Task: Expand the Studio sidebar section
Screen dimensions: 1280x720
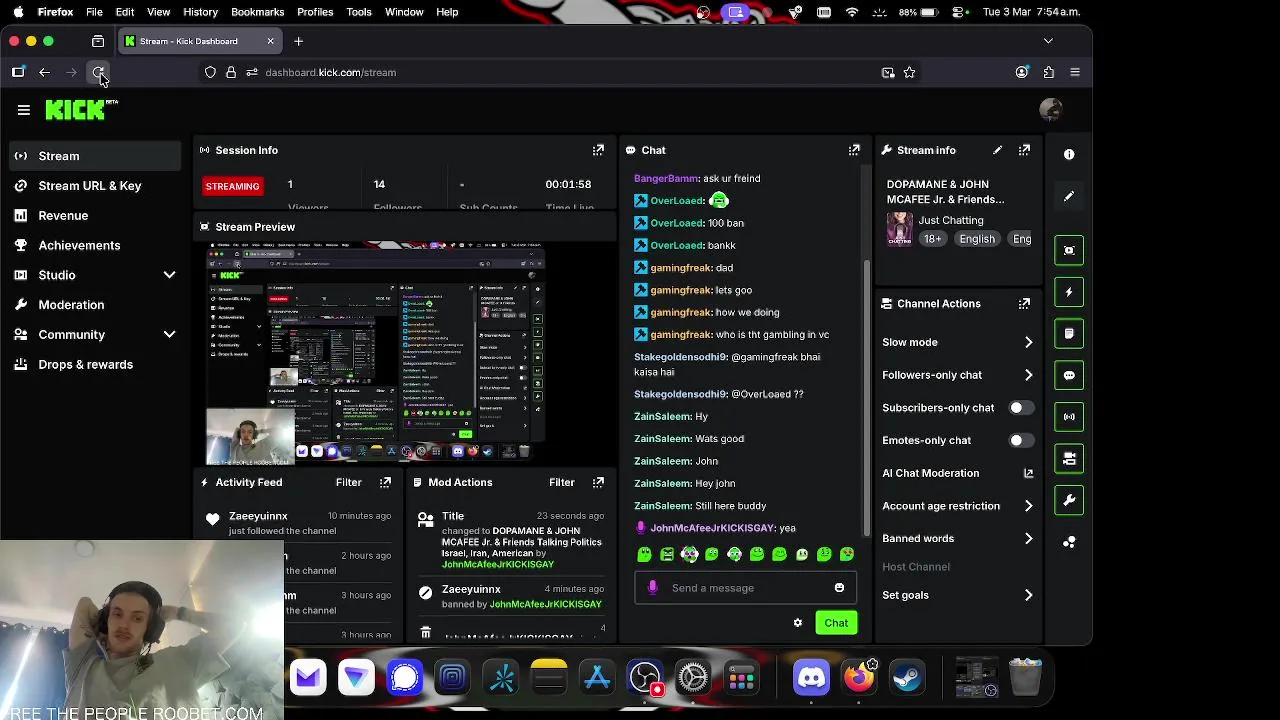Action: [x=169, y=275]
